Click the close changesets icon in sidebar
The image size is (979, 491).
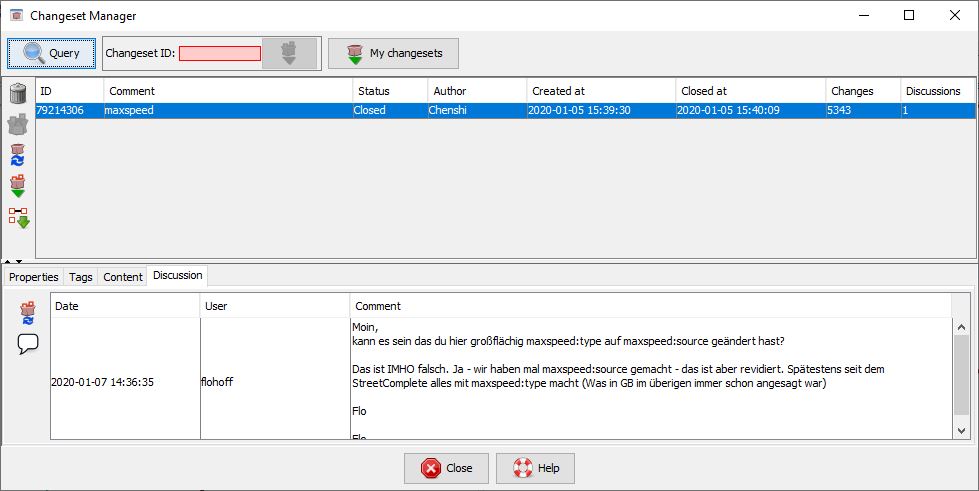coord(18,125)
